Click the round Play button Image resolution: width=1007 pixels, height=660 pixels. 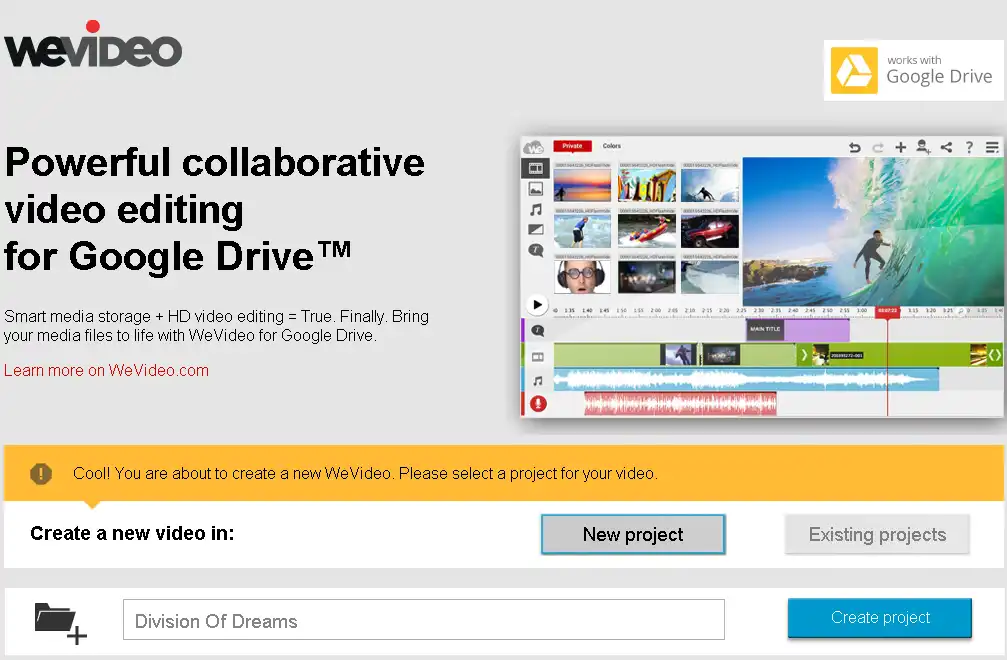[x=537, y=304]
